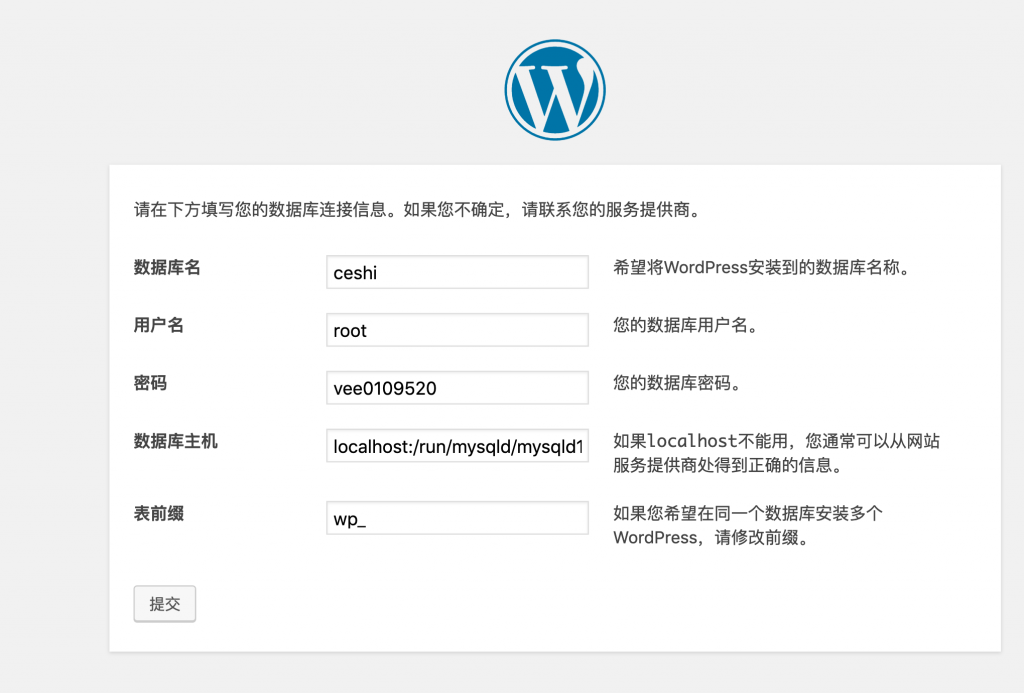Click the 用户名 label
The height and width of the screenshot is (693, 1024).
coord(159,325)
